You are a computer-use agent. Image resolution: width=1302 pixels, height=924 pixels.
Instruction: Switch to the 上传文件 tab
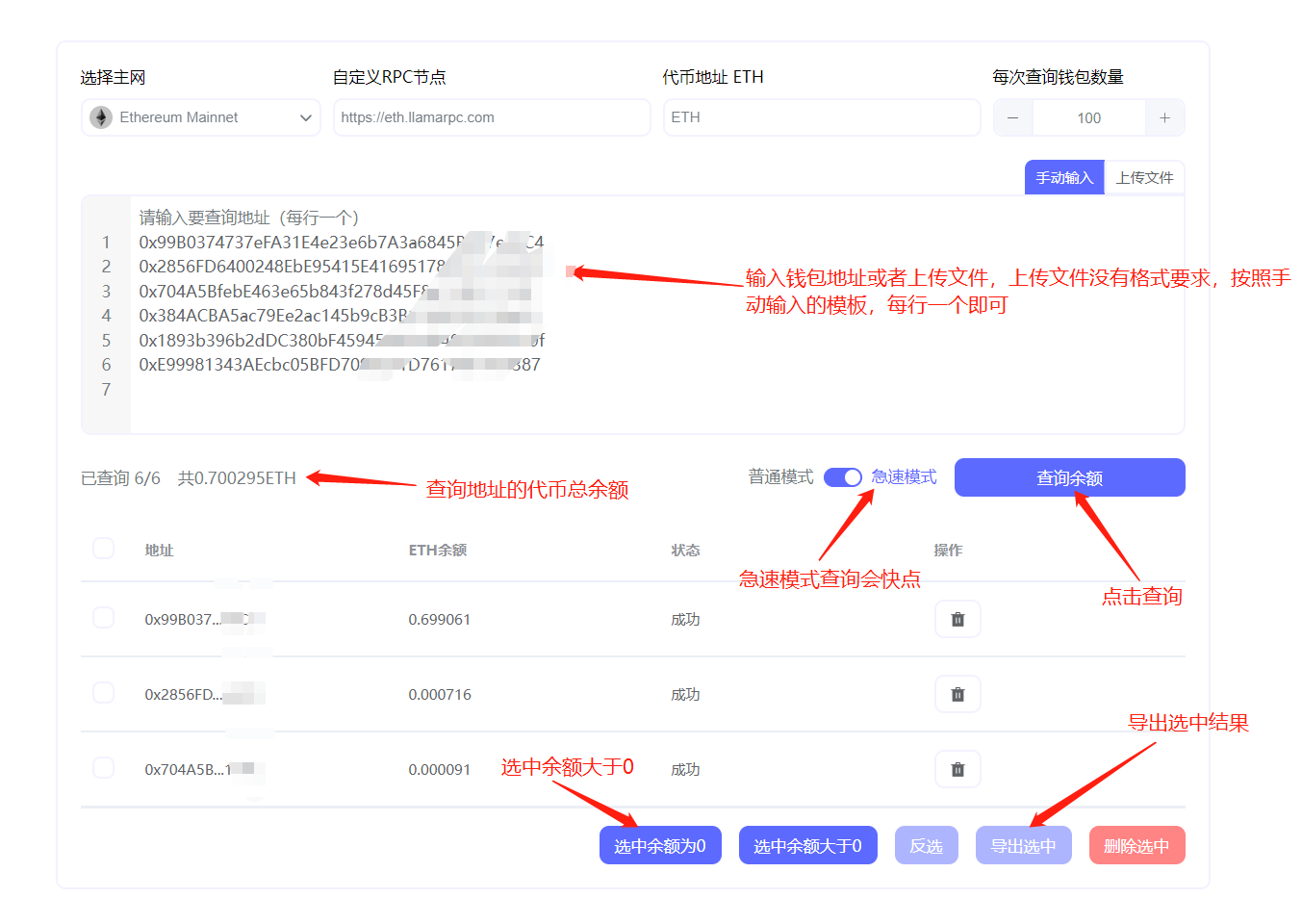click(x=1145, y=177)
